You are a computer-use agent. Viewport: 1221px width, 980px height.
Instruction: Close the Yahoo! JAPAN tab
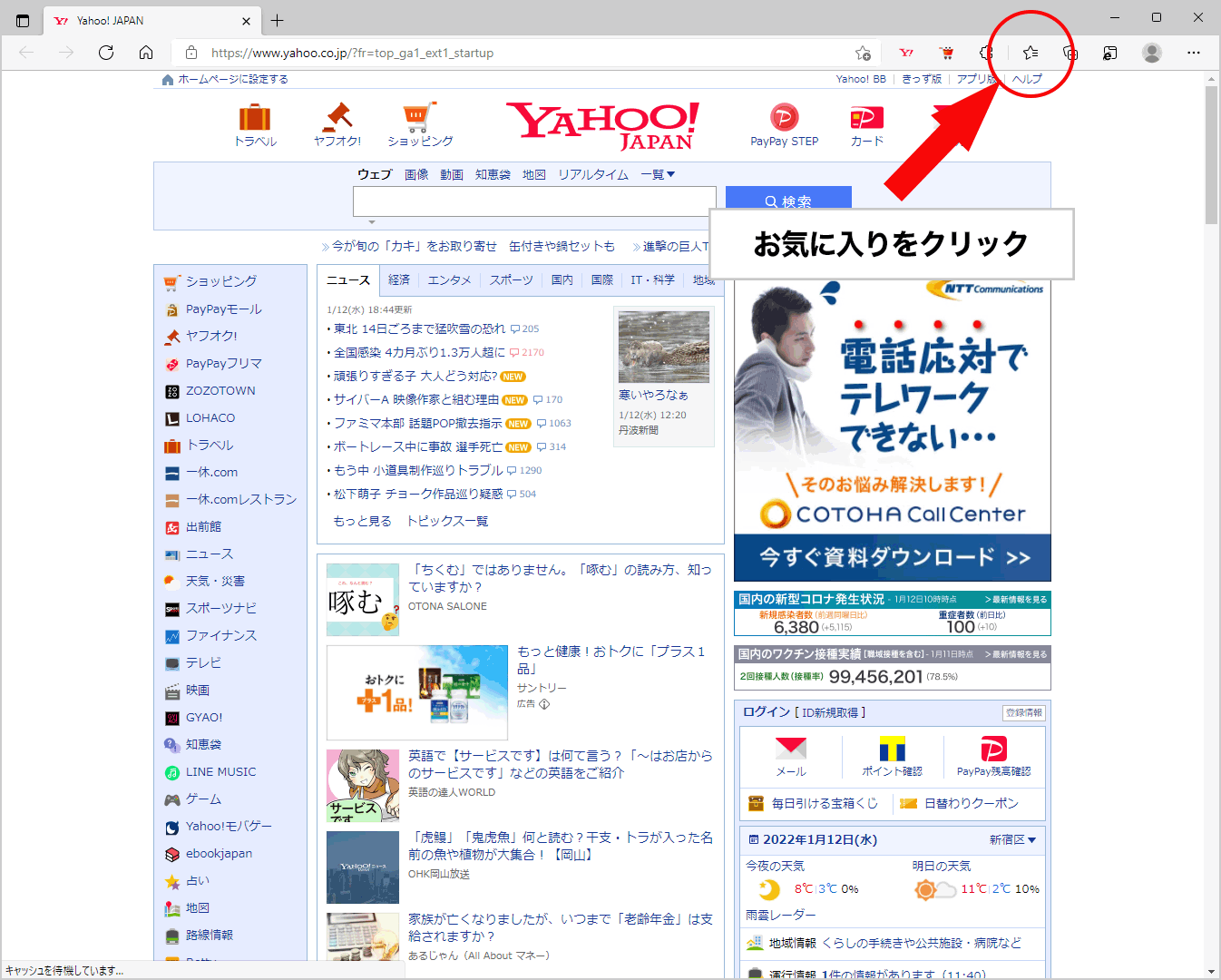coord(247,21)
